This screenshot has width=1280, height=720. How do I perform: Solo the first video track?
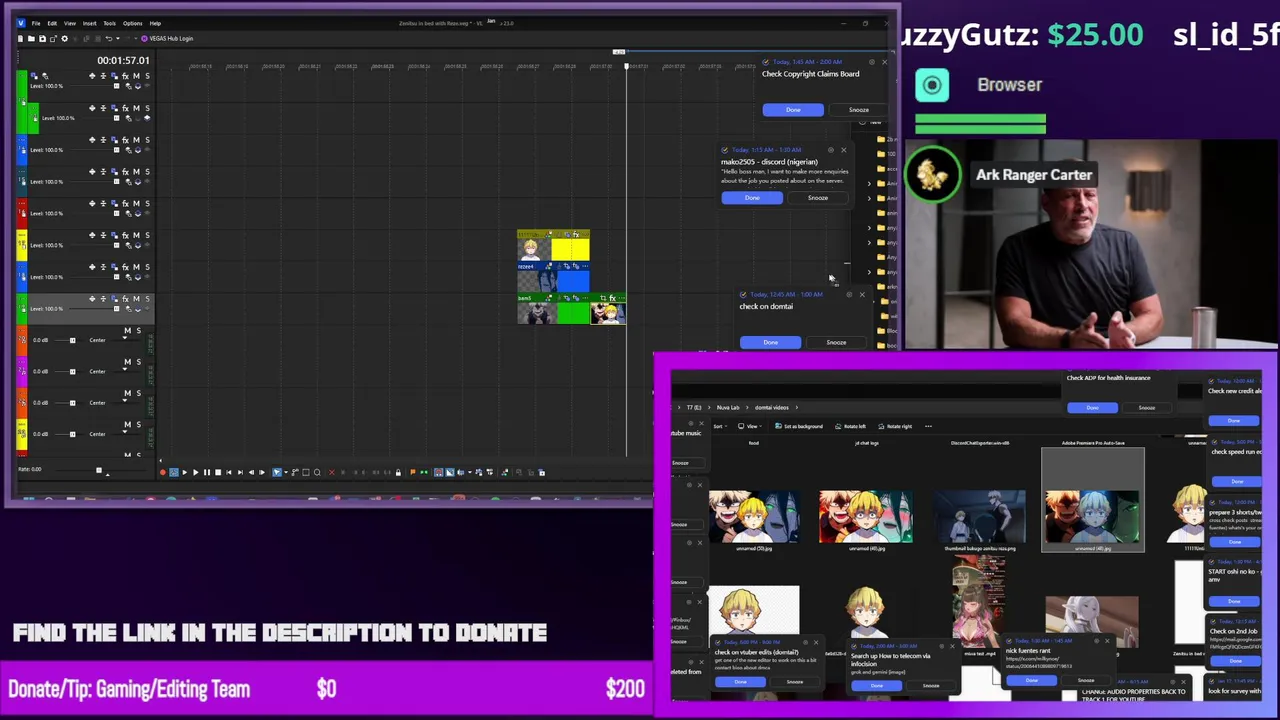tap(148, 76)
